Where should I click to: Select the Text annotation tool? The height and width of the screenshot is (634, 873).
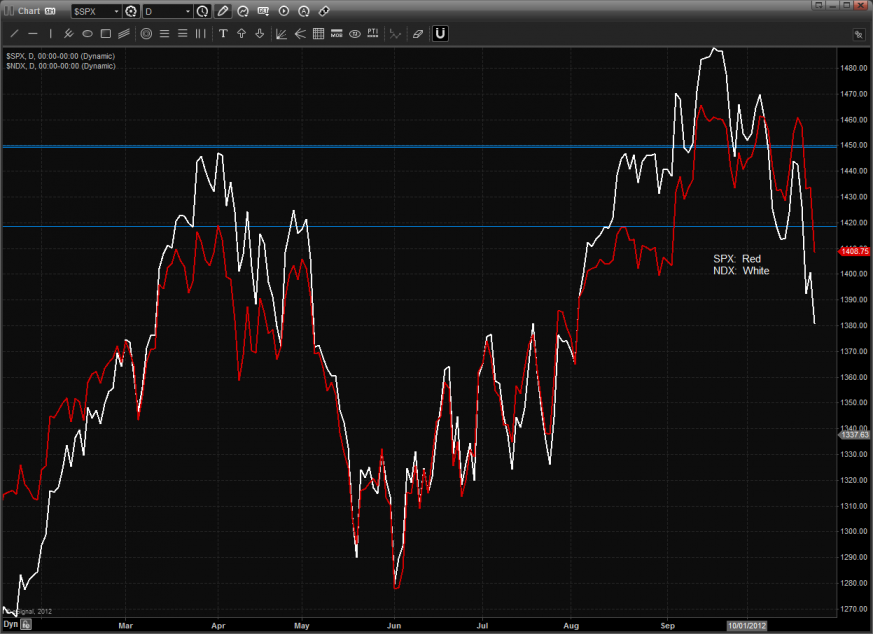[223, 33]
